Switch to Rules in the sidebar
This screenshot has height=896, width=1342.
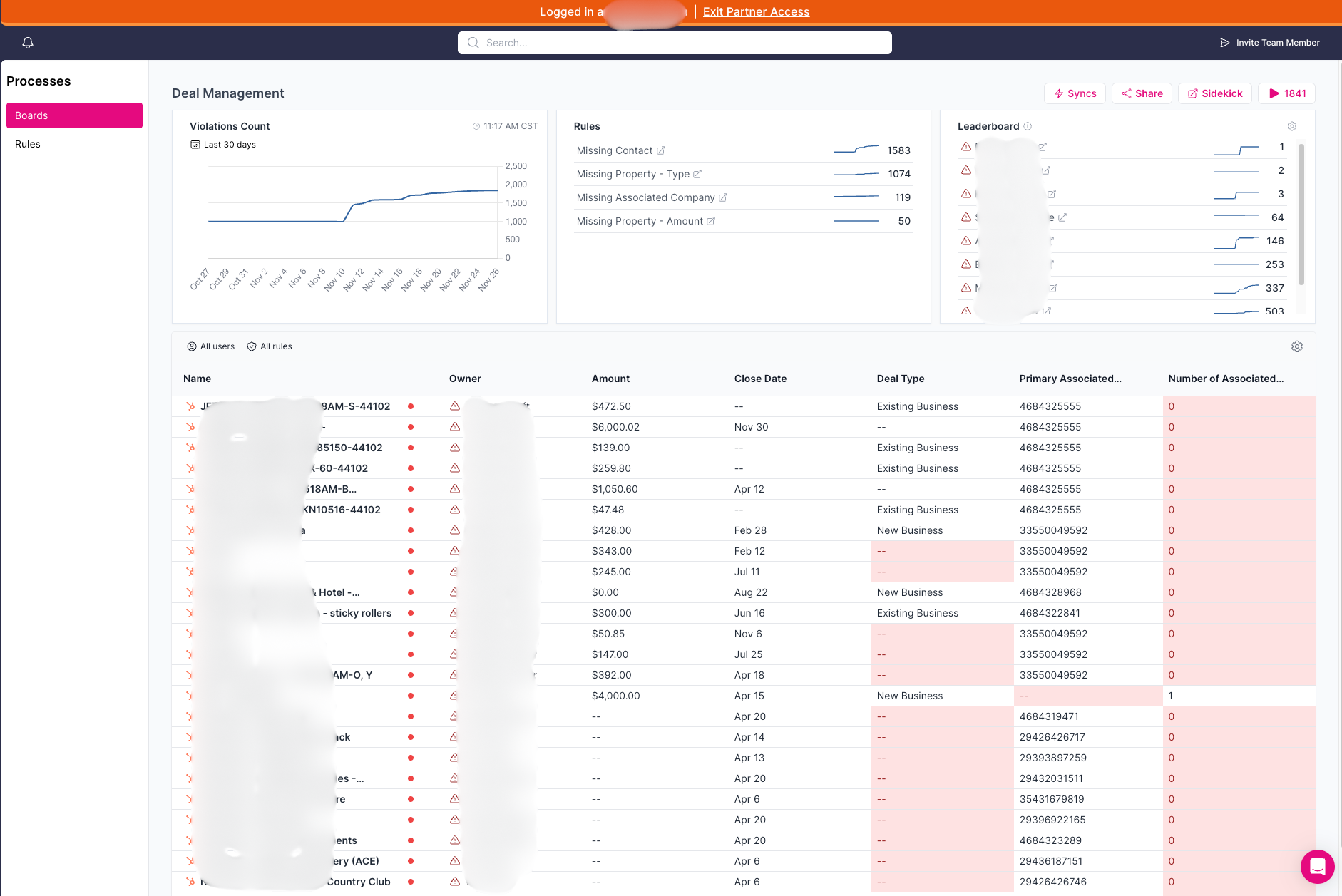coord(27,144)
